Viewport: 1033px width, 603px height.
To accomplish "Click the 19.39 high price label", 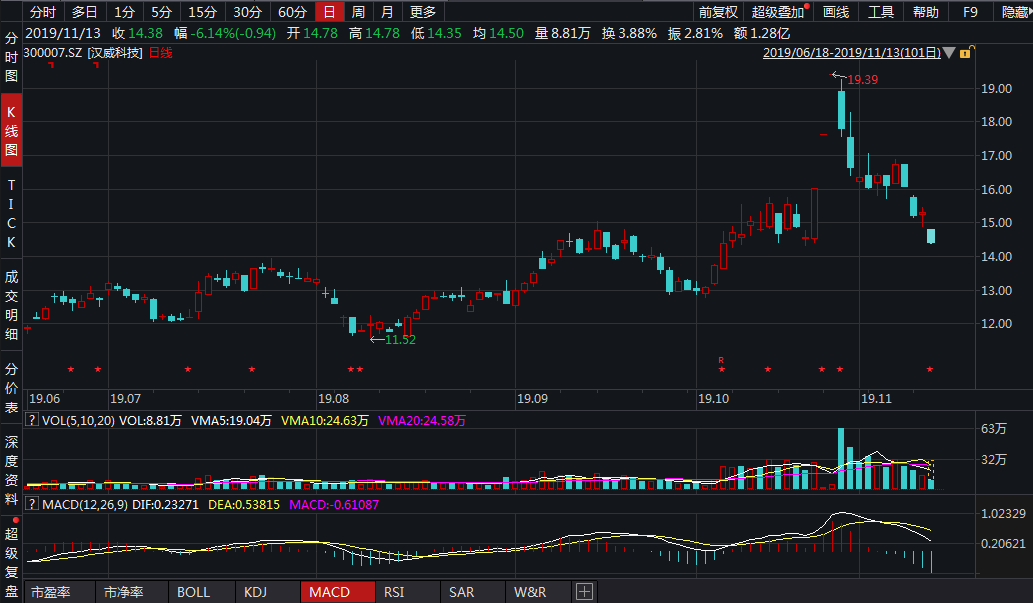I will [862, 80].
